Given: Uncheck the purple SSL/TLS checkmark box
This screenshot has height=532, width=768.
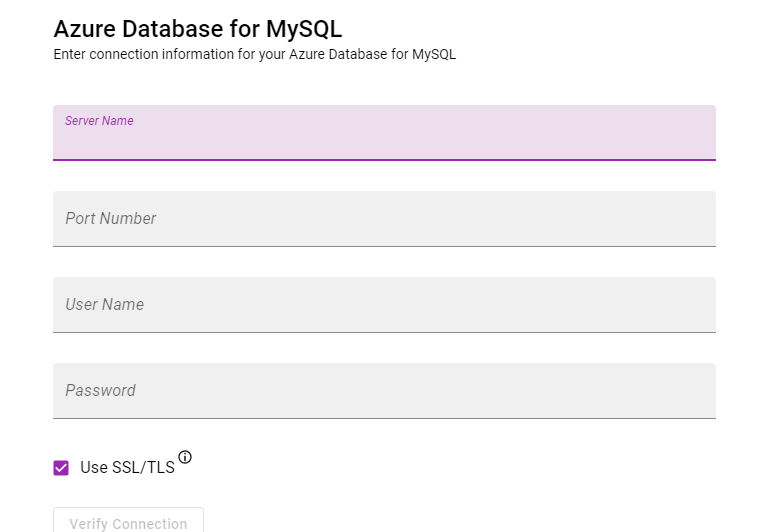Looking at the screenshot, I should pos(61,468).
